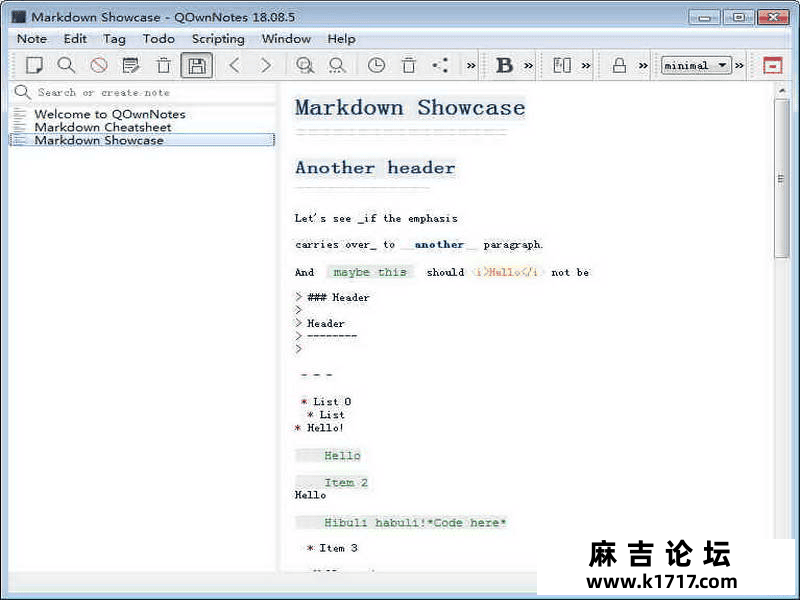Click the scrollbar up arrow in editor
Image resolution: width=800 pixels, height=600 pixels.
[x=781, y=91]
